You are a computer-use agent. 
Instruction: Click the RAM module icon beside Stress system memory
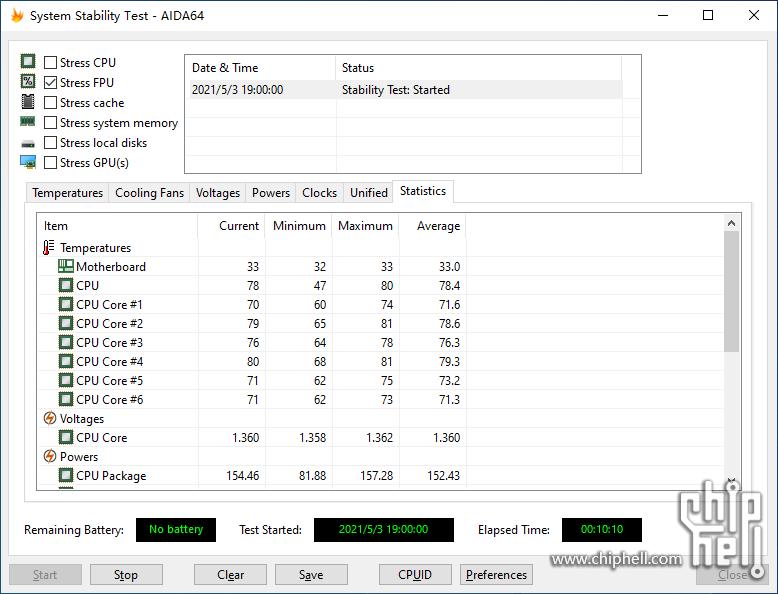pos(28,121)
